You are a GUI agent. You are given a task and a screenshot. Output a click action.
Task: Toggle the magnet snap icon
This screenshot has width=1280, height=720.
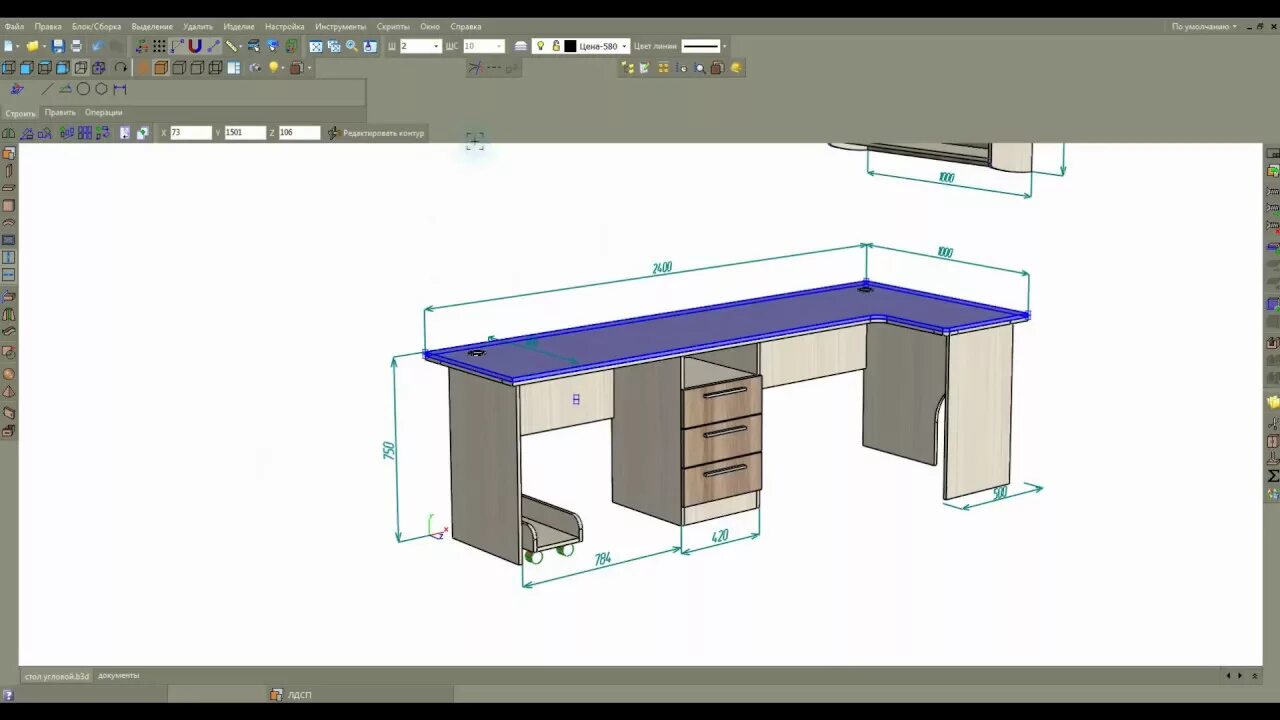click(x=195, y=46)
